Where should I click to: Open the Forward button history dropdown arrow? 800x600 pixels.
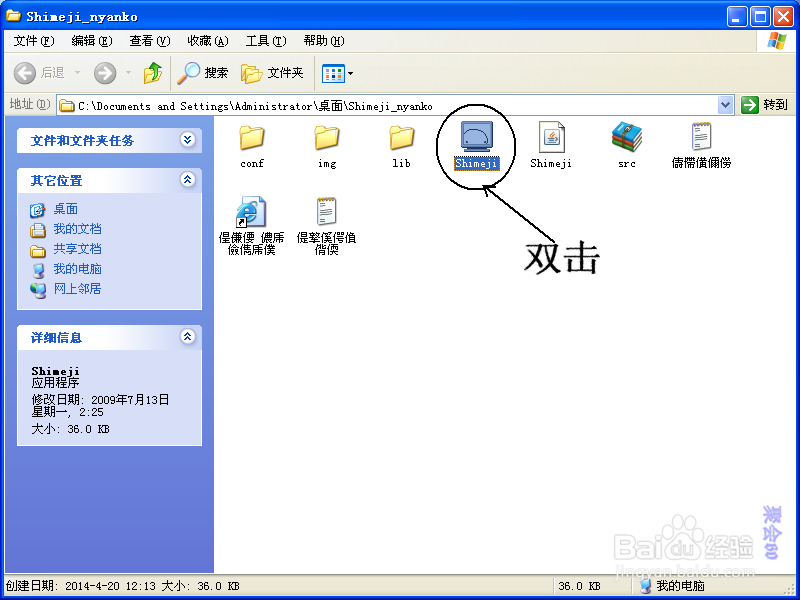128,73
